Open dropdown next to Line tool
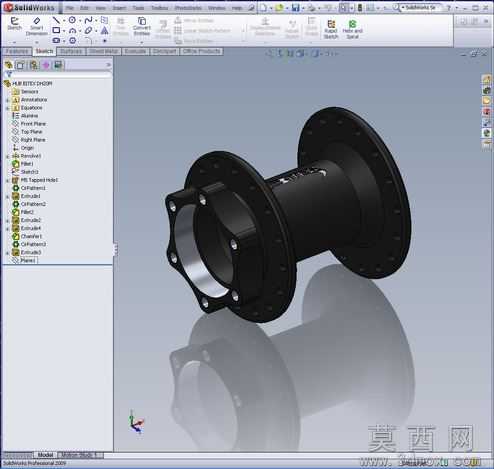Screen dimensions: 494x469 pyautogui.click(x=64, y=21)
